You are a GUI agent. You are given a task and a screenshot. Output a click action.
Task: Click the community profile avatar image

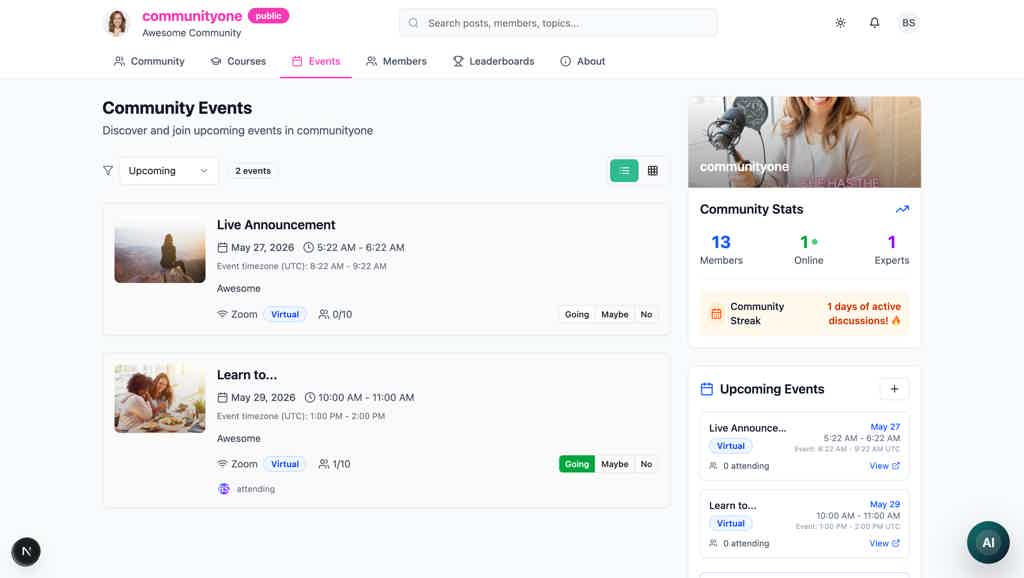pos(117,23)
